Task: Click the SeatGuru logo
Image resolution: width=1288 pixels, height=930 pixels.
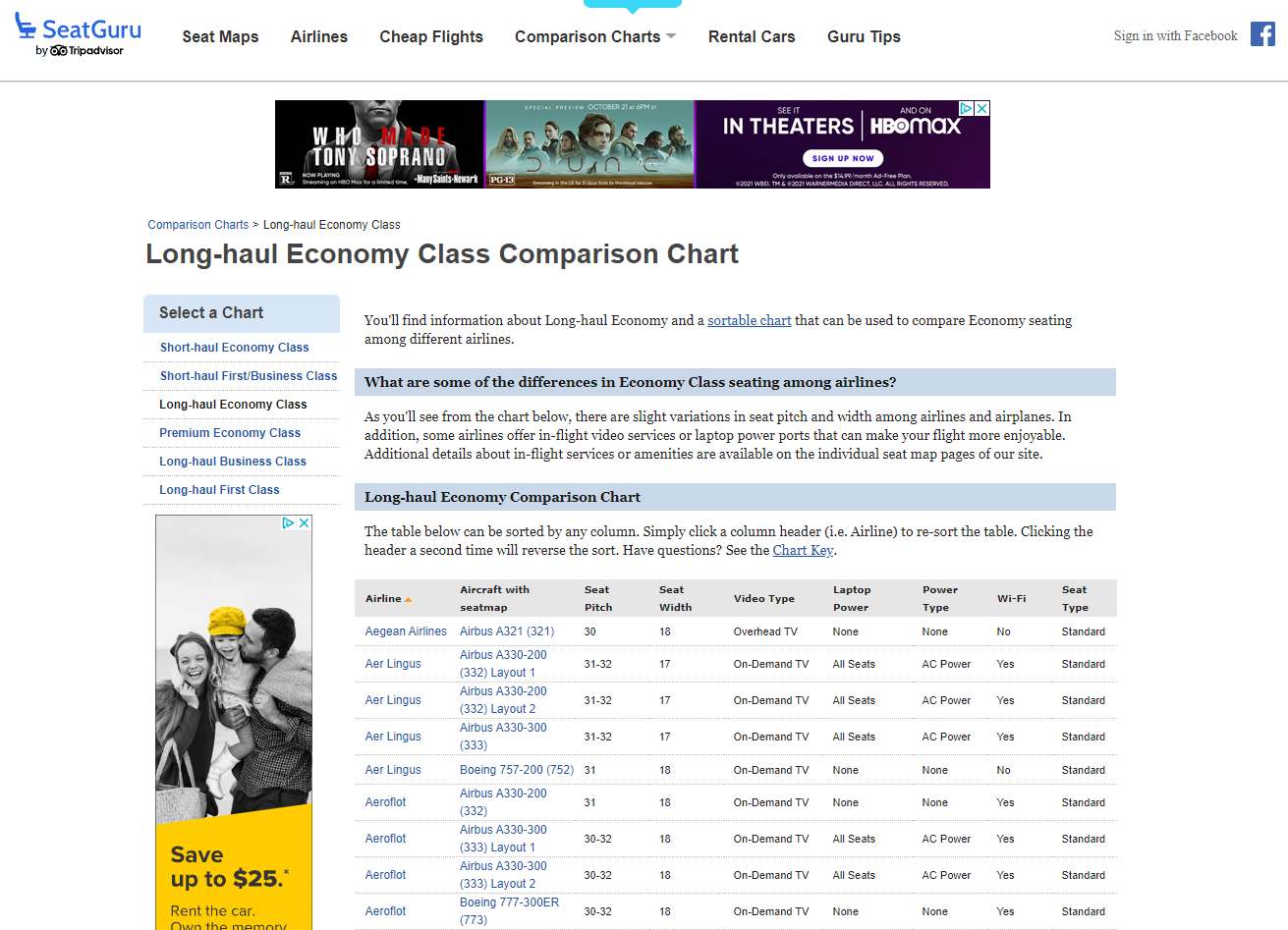Action: pos(79,35)
